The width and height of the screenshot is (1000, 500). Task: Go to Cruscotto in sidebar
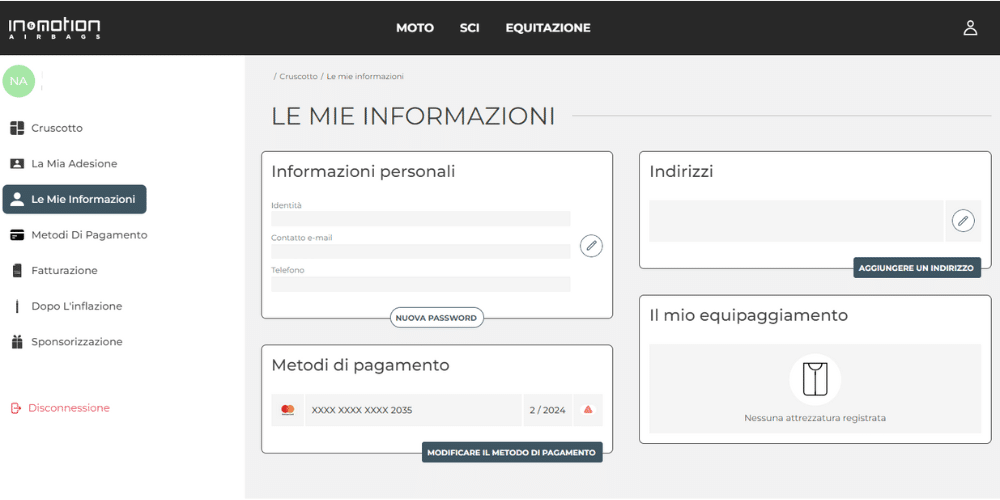(x=57, y=128)
